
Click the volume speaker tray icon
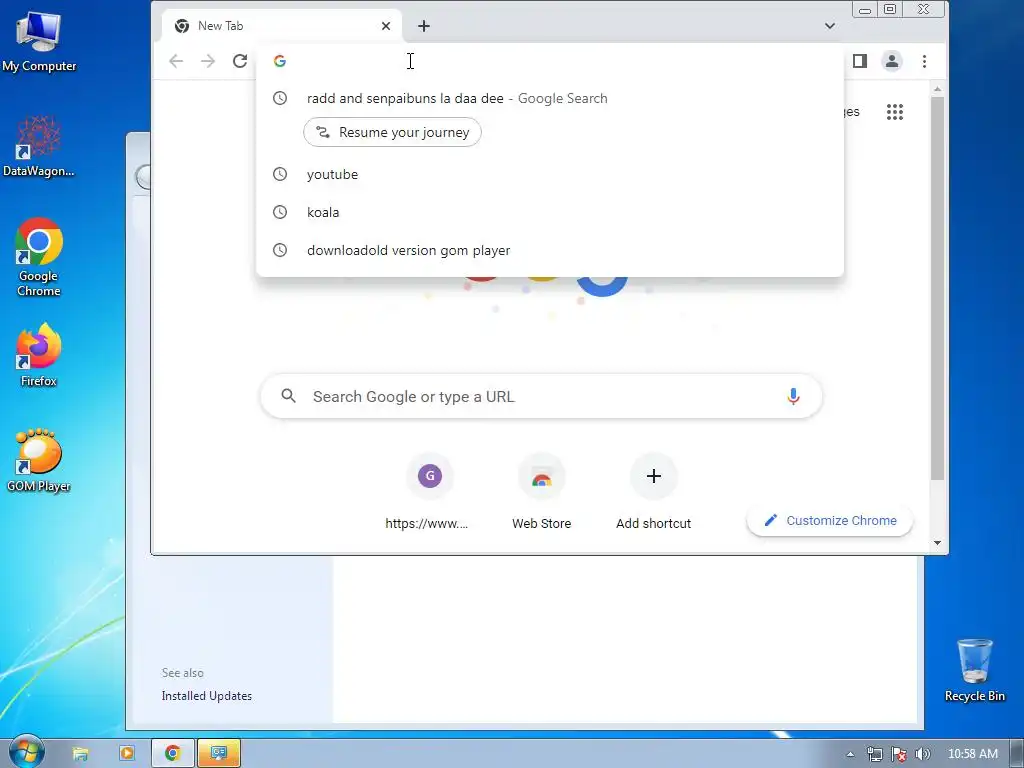coord(923,754)
